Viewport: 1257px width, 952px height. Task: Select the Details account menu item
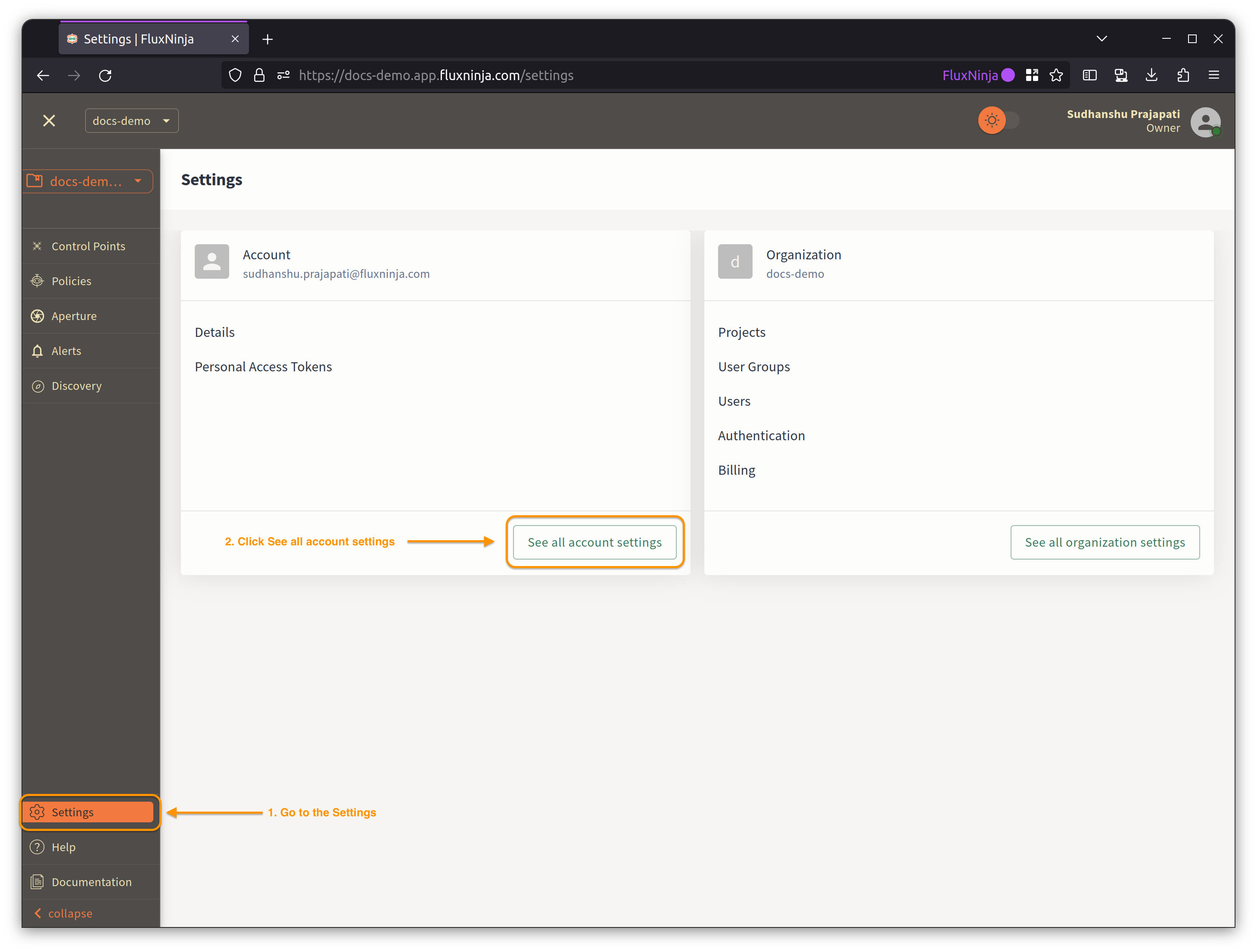[x=214, y=331]
